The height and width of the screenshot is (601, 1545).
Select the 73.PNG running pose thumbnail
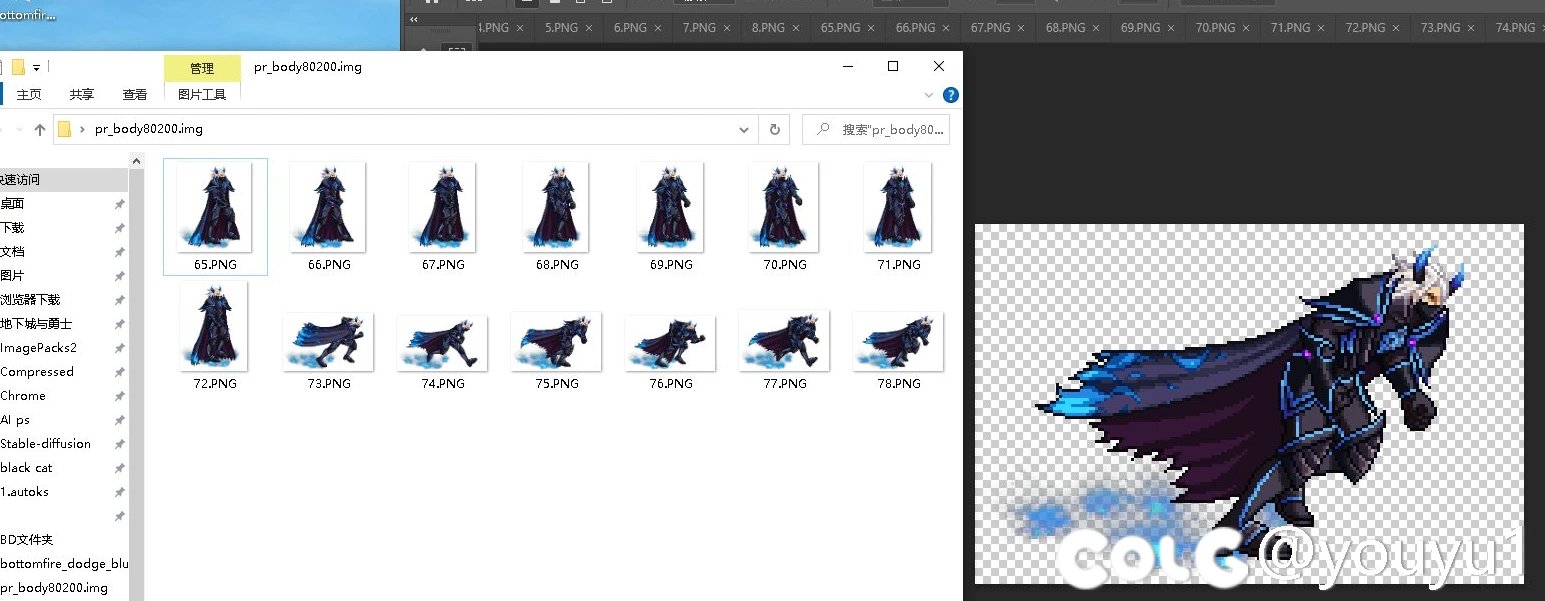[328, 341]
